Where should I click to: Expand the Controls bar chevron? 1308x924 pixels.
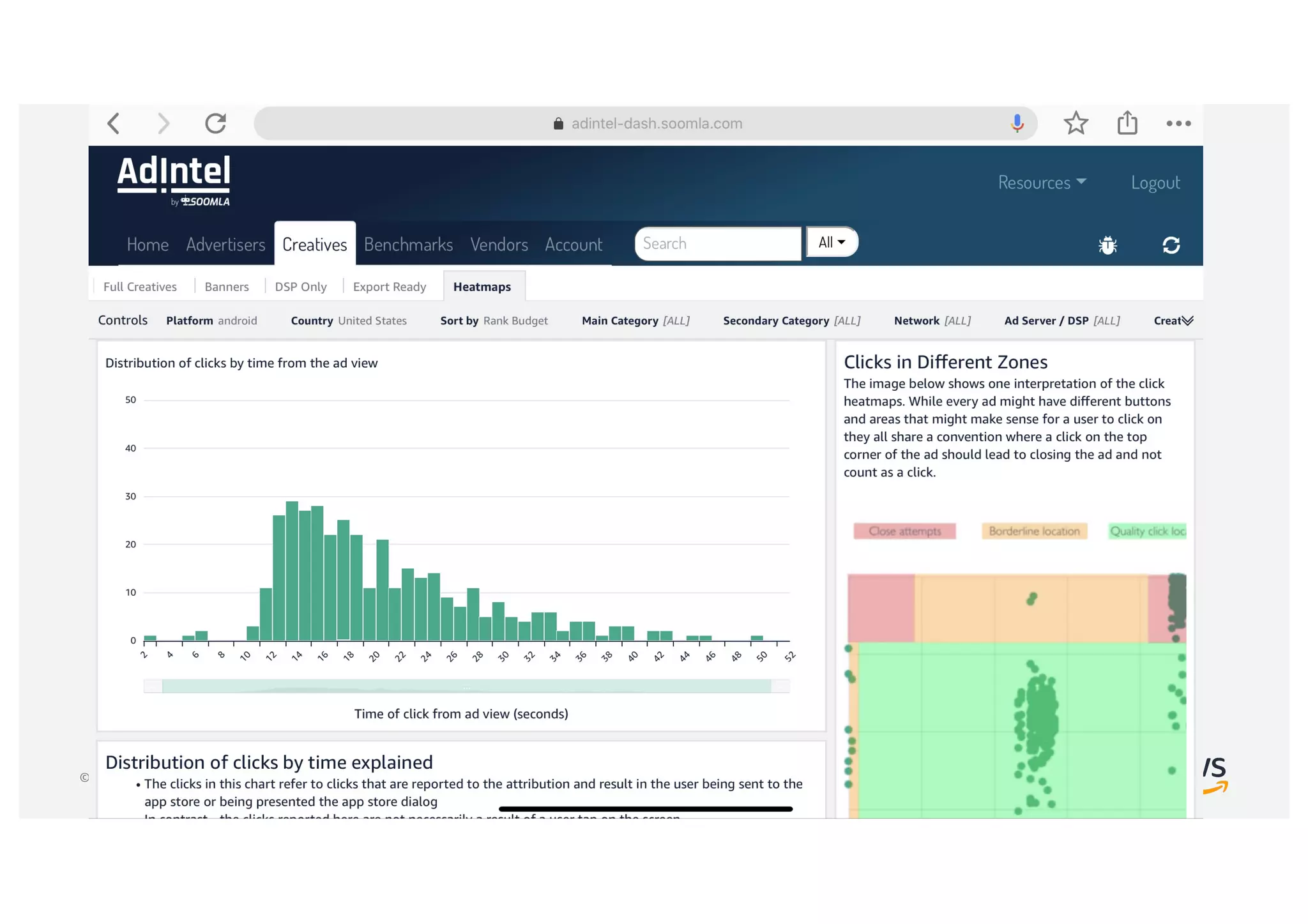pos(1187,321)
